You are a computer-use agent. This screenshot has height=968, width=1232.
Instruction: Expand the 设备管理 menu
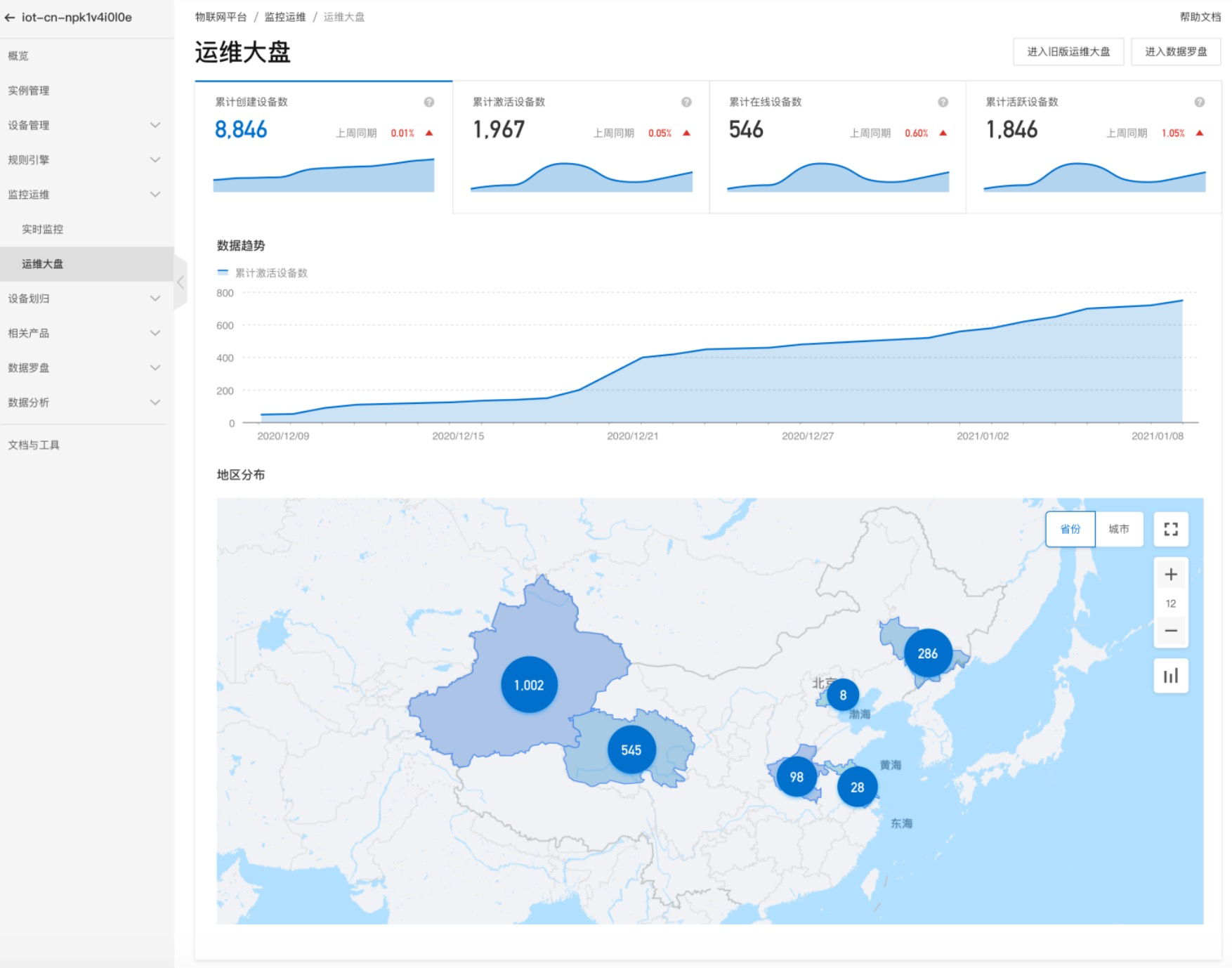point(86,125)
